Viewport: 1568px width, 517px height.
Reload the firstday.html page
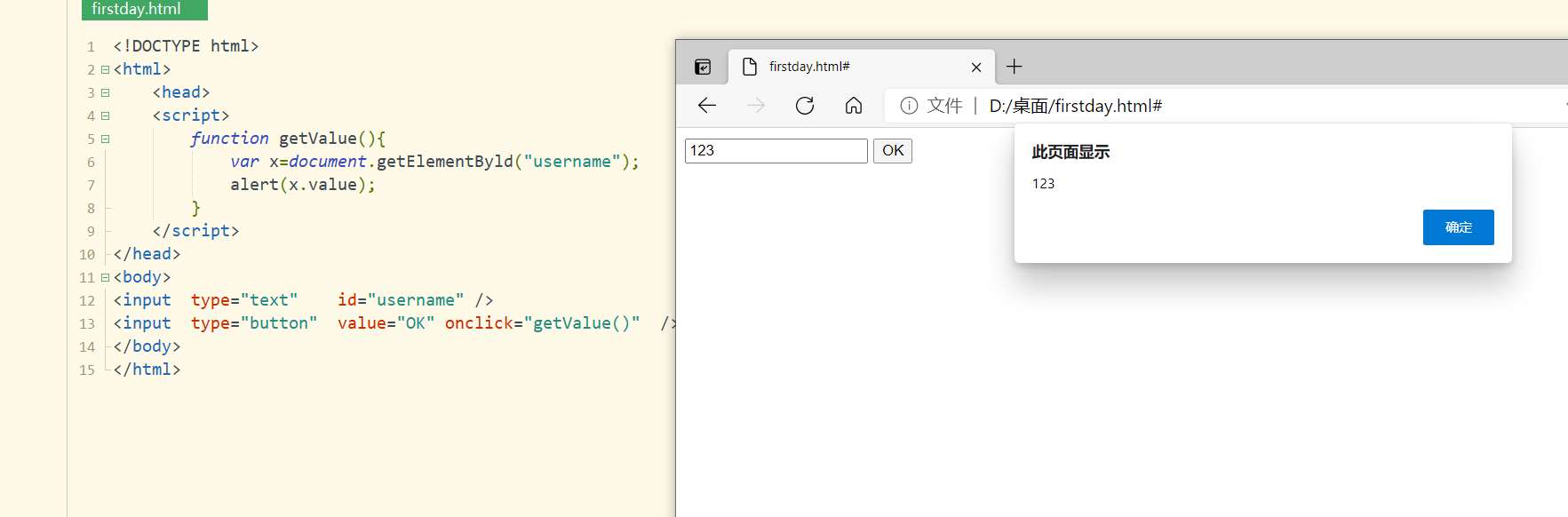coord(805,106)
